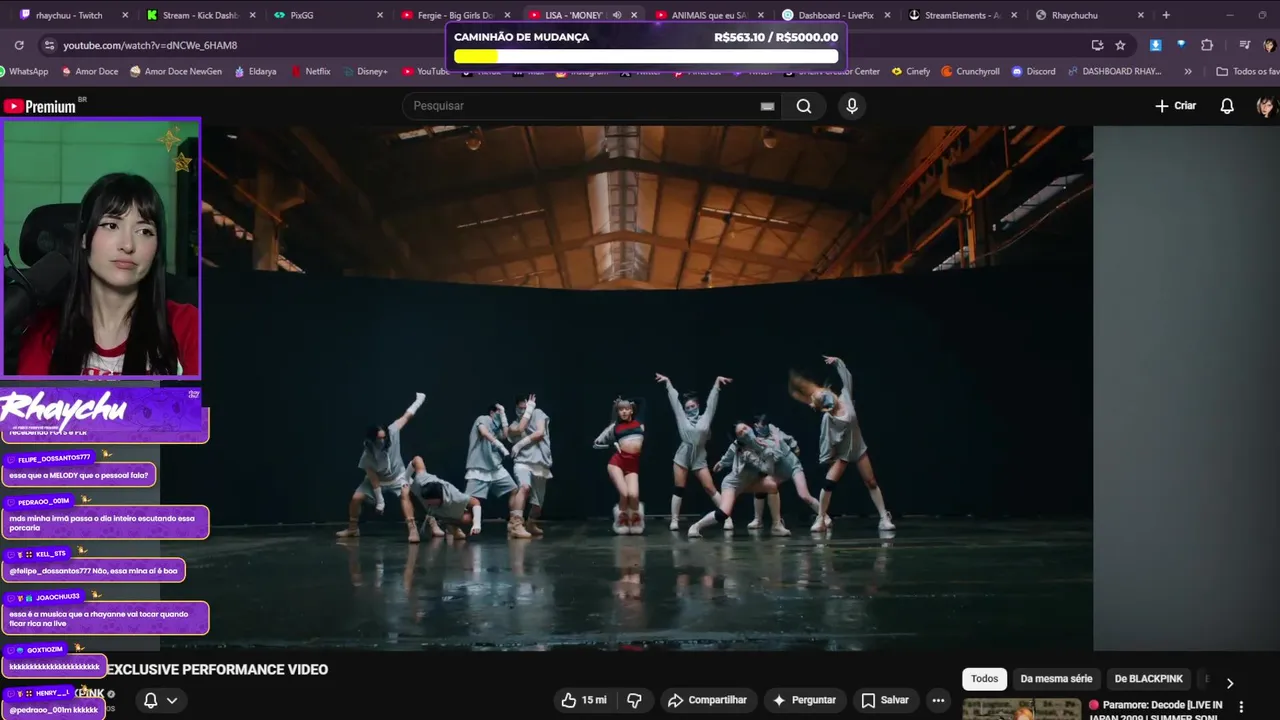This screenshot has height=720, width=1280.
Task: Select the De BLACKPINK filter chip
Action: [1149, 679]
